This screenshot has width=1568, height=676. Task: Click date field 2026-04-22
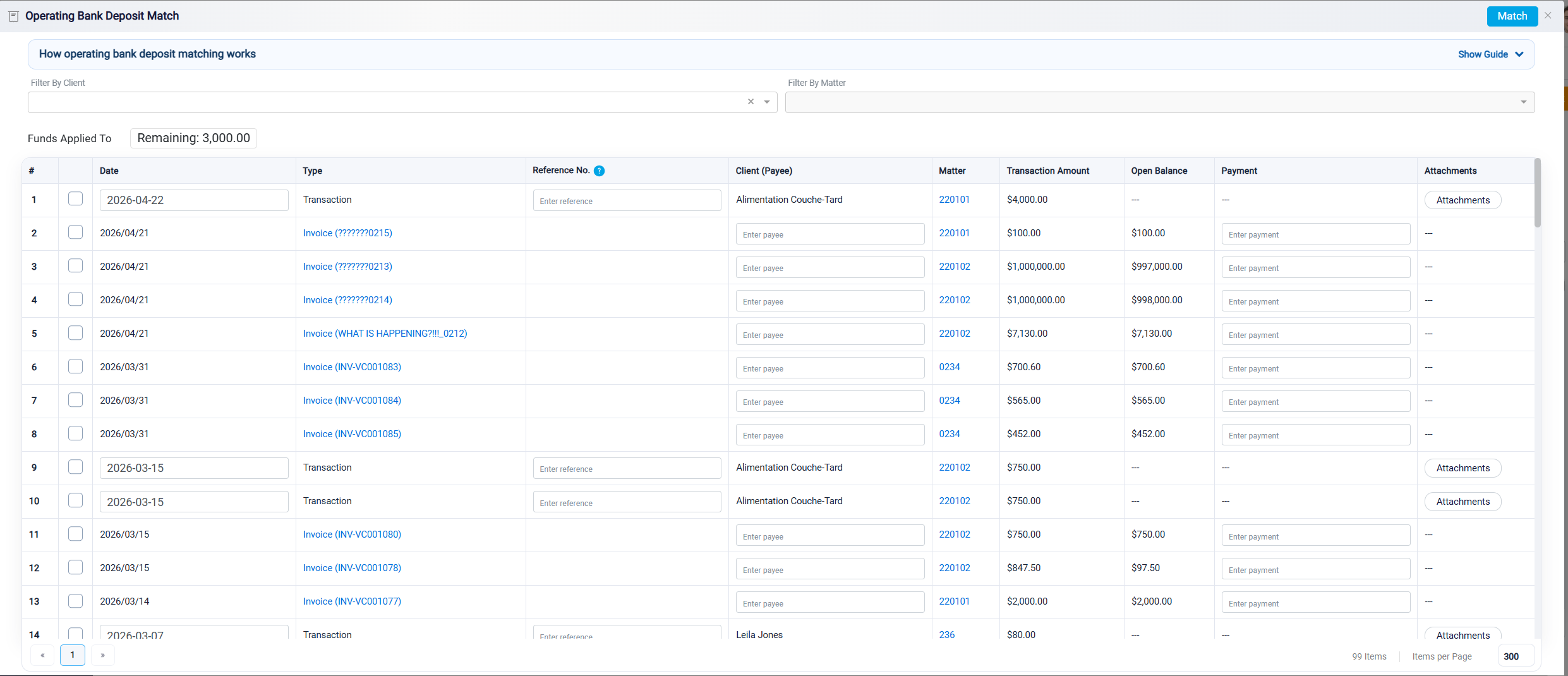click(194, 200)
